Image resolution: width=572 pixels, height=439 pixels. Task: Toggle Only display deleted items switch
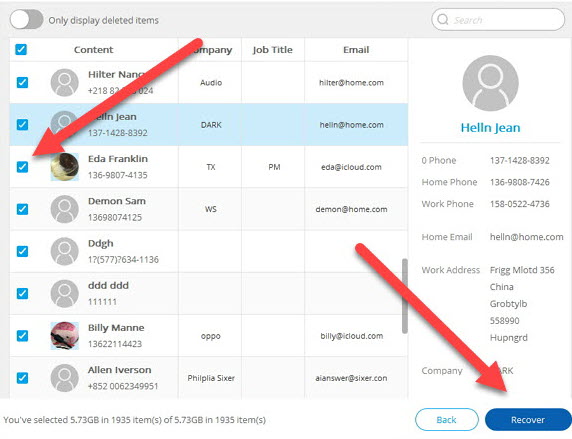click(26, 20)
